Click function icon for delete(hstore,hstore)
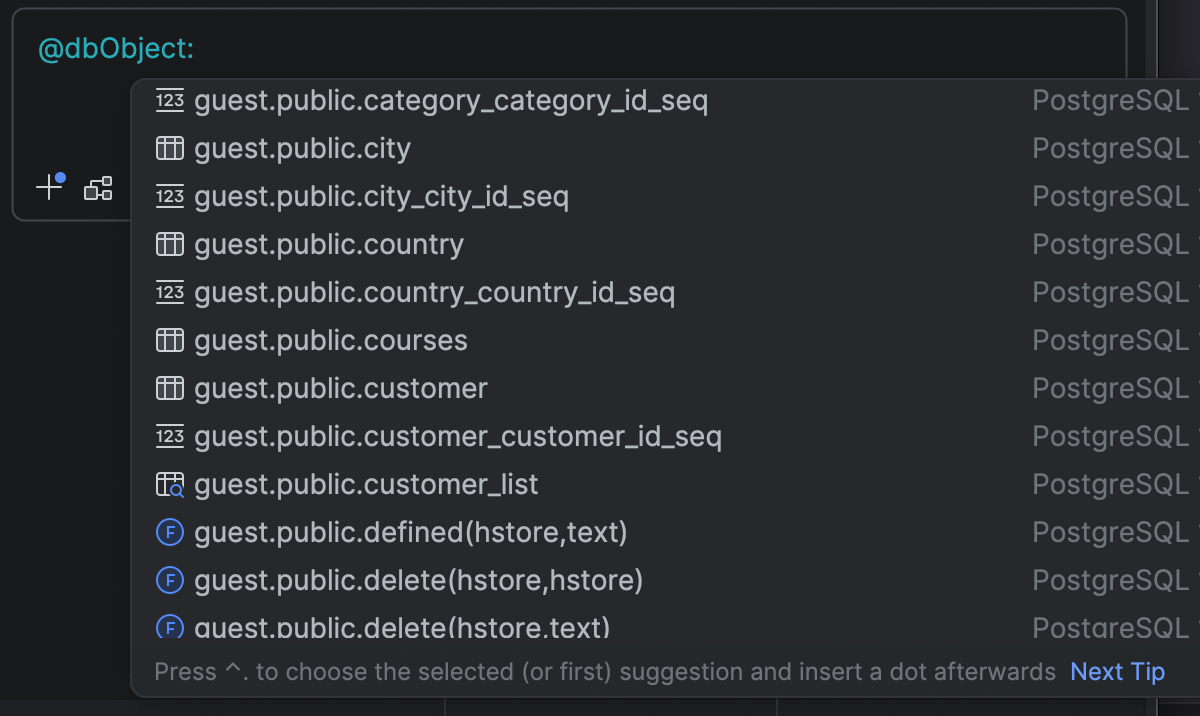Image resolution: width=1200 pixels, height=716 pixels. pos(170,581)
